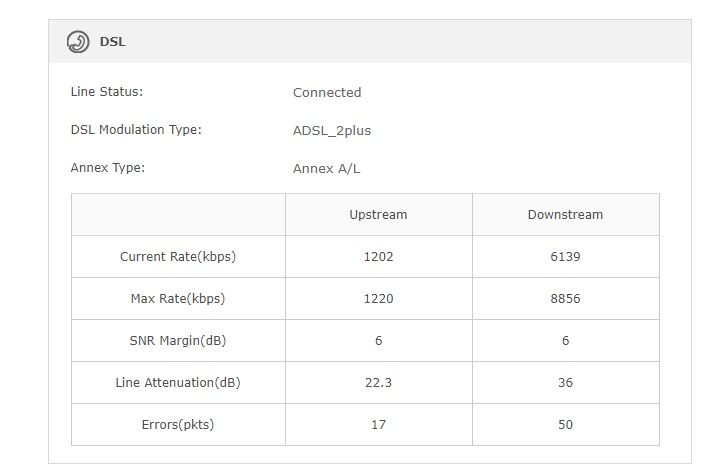Click the Upstream column header
708x476 pixels.
378,215
